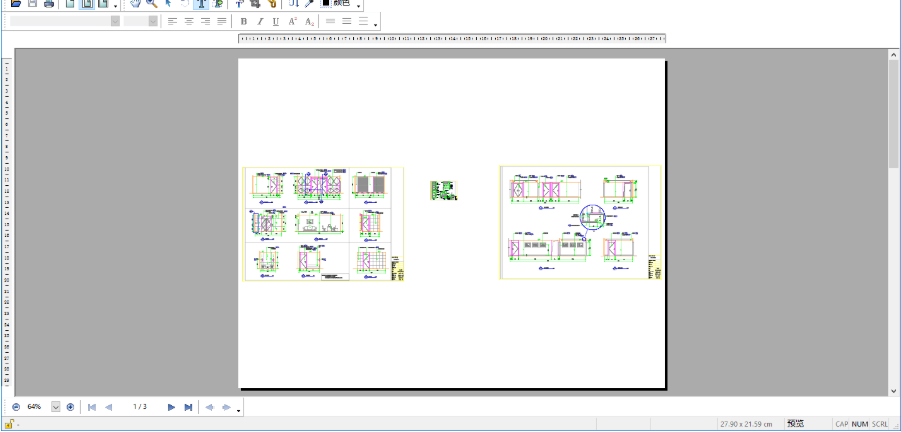The width and height of the screenshot is (901, 432).
Task: Zoom out with the minus button
Action: 16,407
